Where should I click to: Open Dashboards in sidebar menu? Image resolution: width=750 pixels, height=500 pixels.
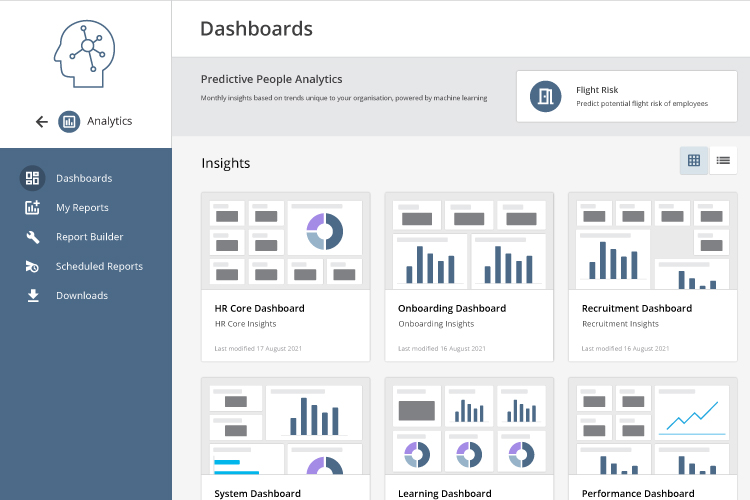(84, 178)
